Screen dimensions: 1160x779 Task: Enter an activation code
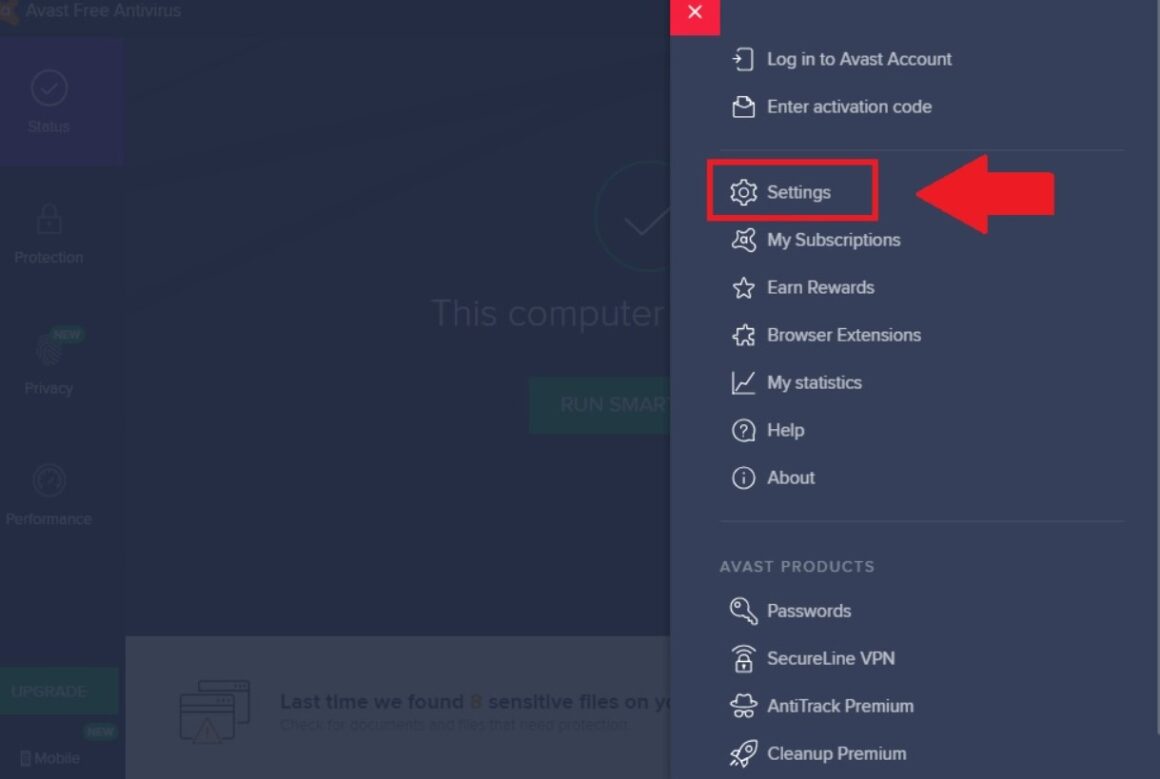849,106
